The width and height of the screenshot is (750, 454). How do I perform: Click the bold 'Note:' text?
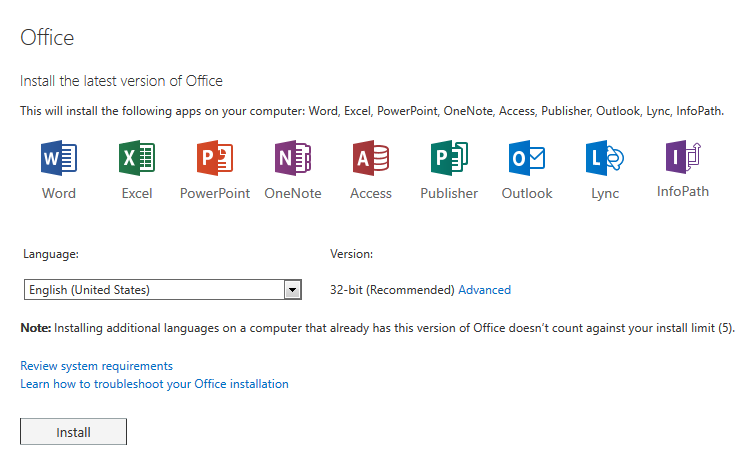[35, 328]
